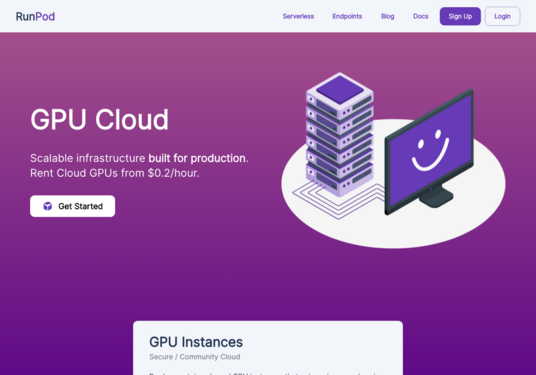
Task: Click the RunPod logo
Action: tap(35, 16)
